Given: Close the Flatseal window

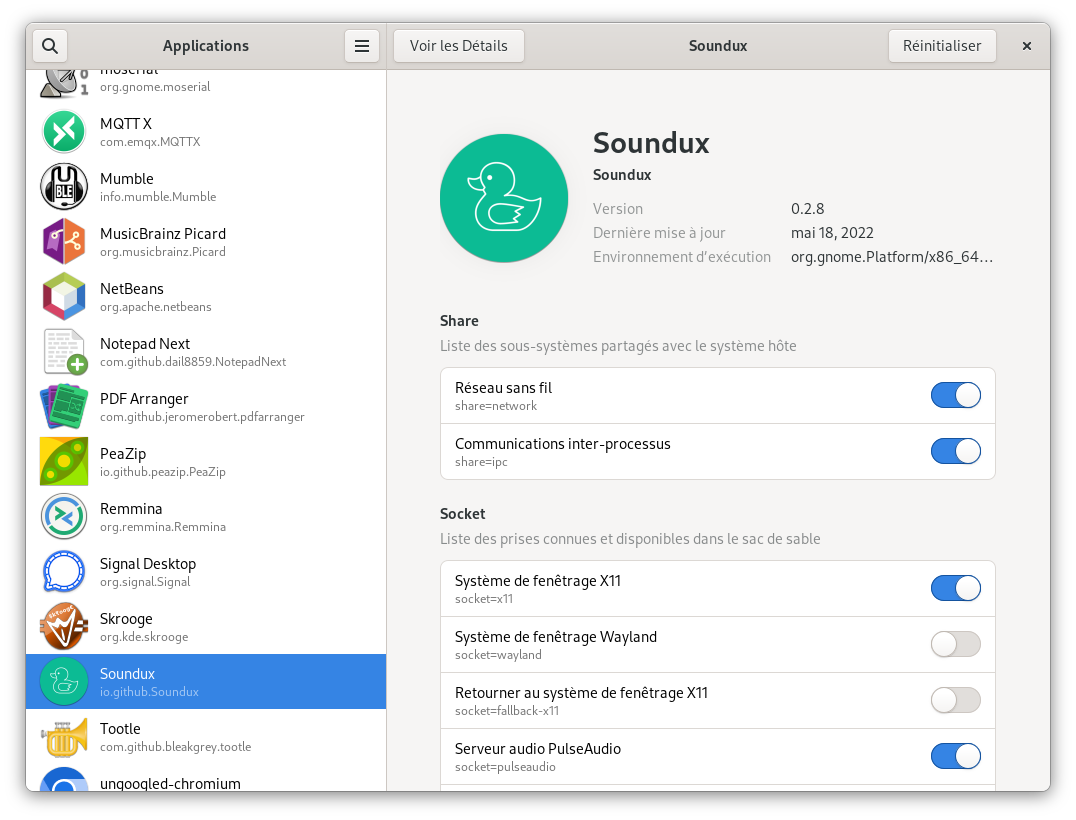Looking at the screenshot, I should pyautogui.click(x=1027, y=46).
